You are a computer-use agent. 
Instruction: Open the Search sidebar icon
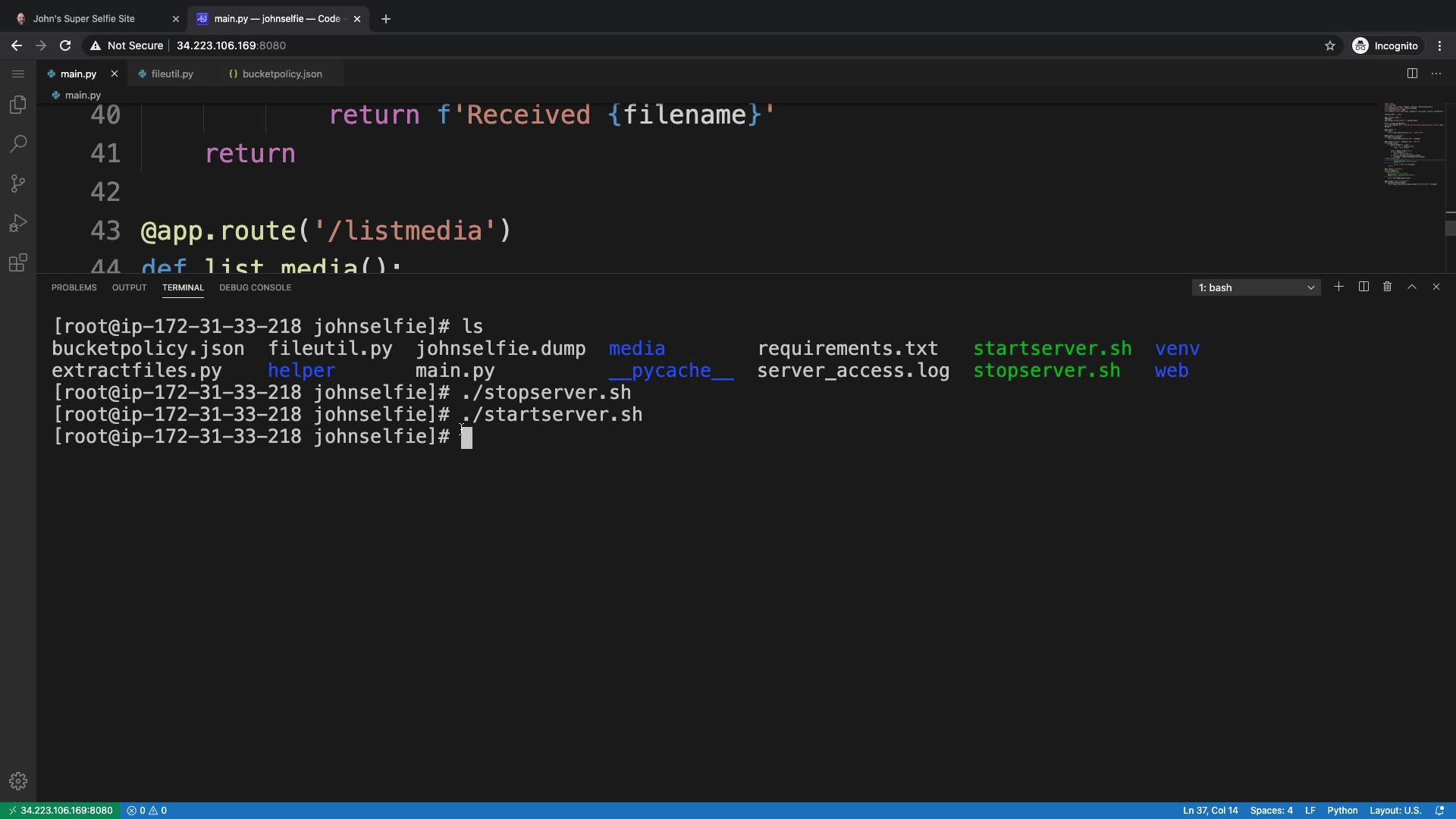(18, 144)
